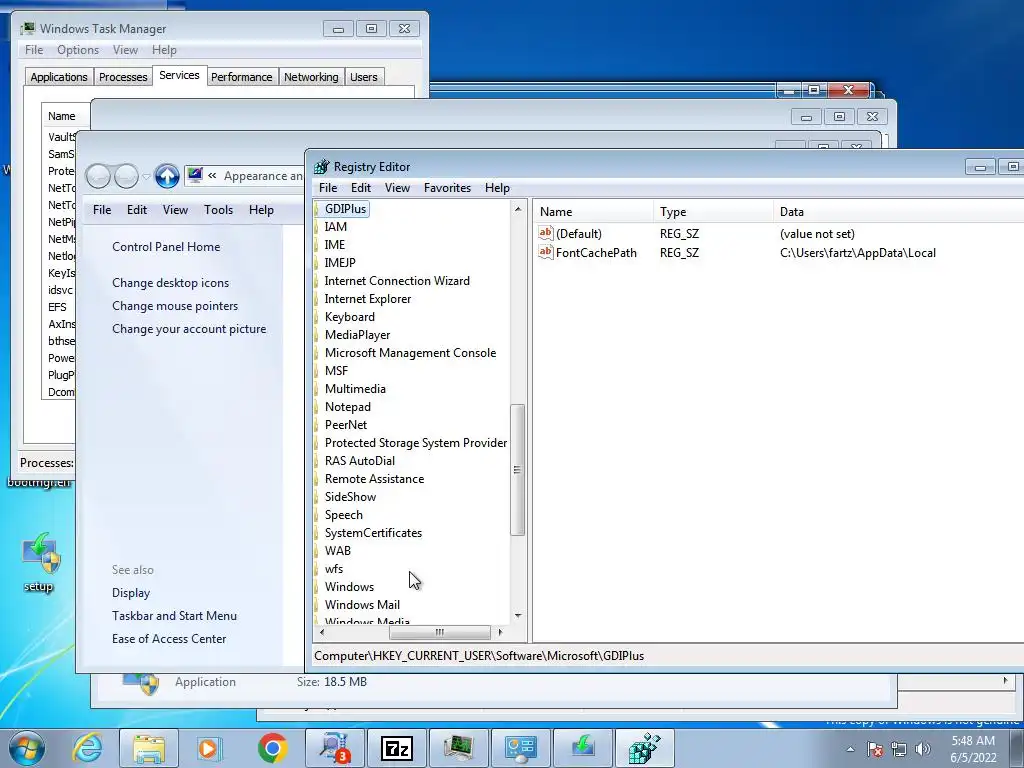Open the network tray icon
1024x768 pixels.
[x=899, y=749]
